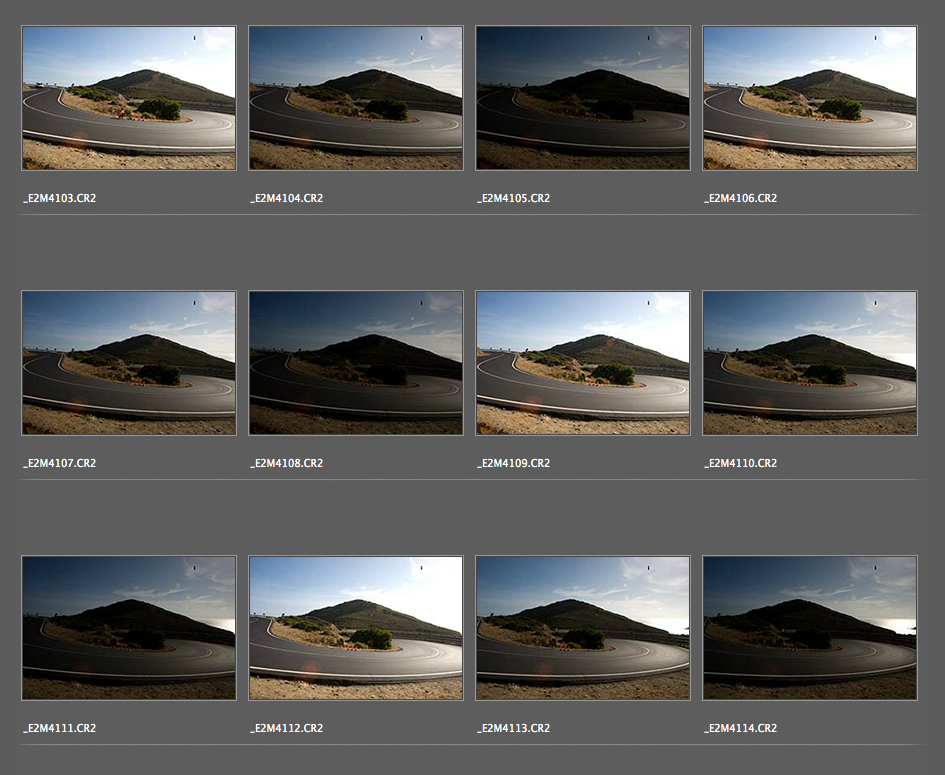This screenshot has height=775, width=945.
Task: Select the _E2M4106.CR2 filename label
Action: (740, 198)
